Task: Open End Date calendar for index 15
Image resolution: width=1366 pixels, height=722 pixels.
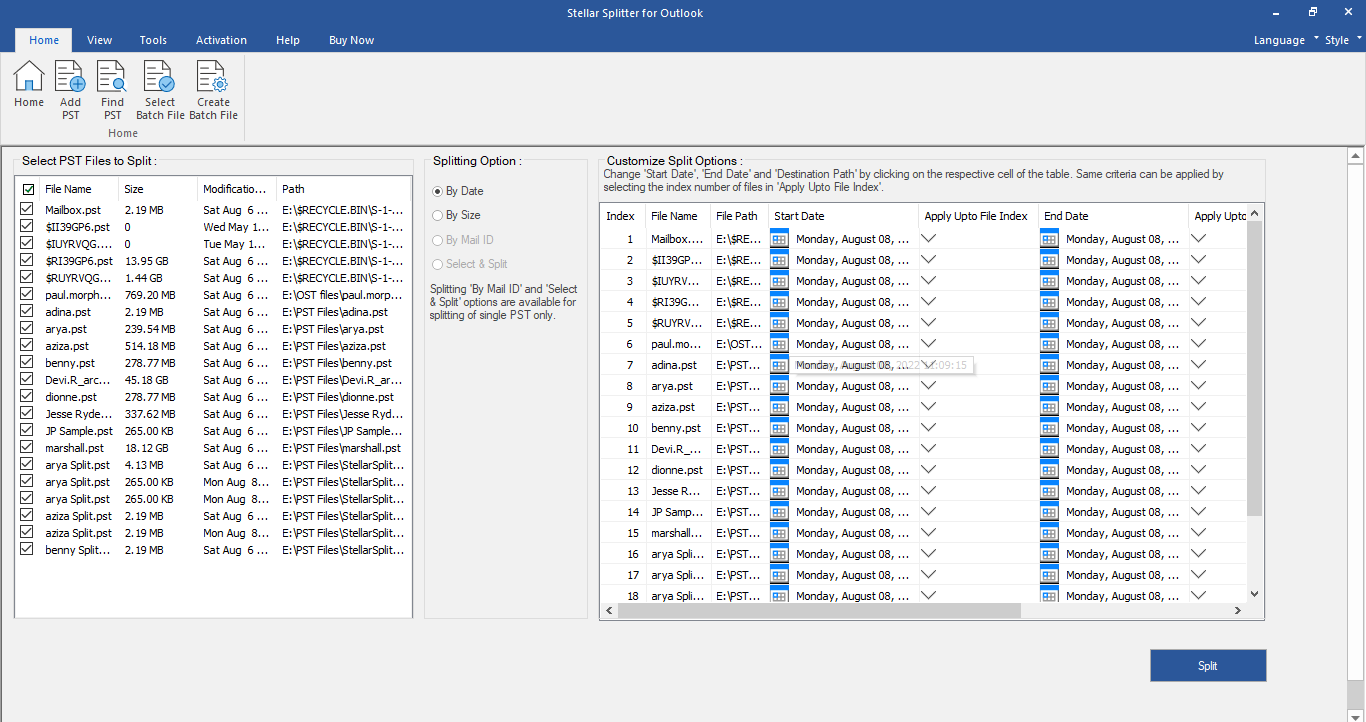Action: [x=1049, y=533]
